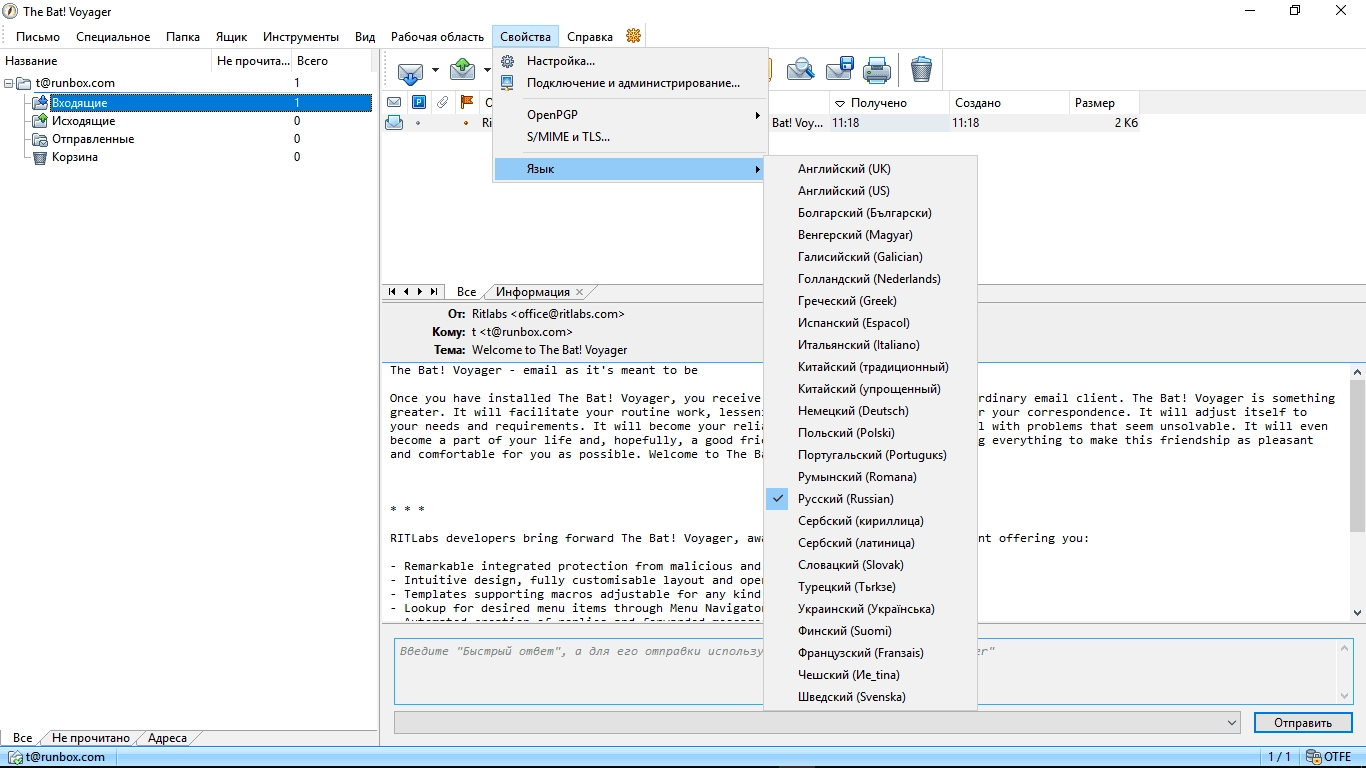The height and width of the screenshot is (768, 1366).
Task: Click the gear bug icon in the menu bar
Action: (633, 36)
